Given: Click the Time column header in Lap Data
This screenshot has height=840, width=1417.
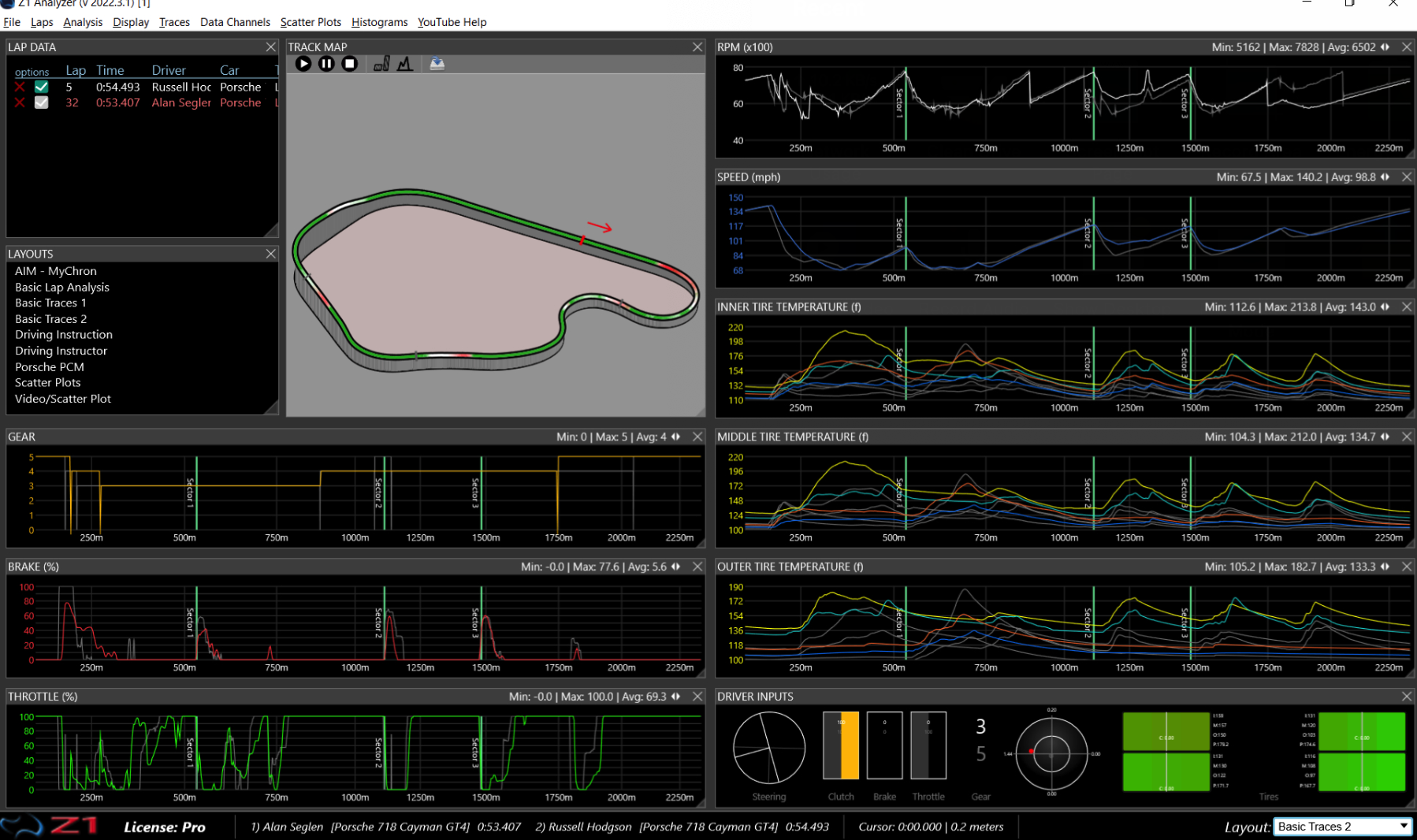Looking at the screenshot, I should point(110,70).
